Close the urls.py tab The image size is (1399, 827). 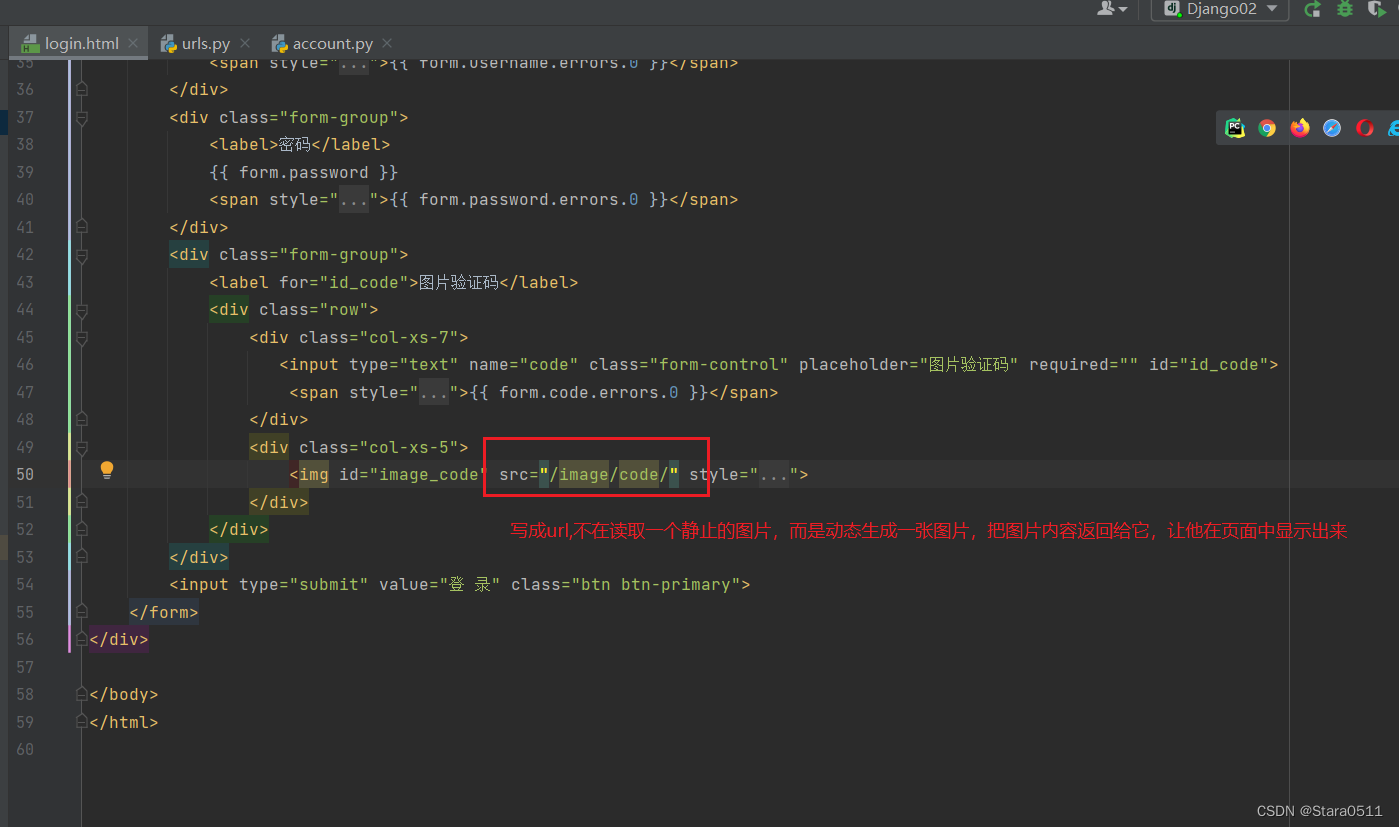point(244,44)
